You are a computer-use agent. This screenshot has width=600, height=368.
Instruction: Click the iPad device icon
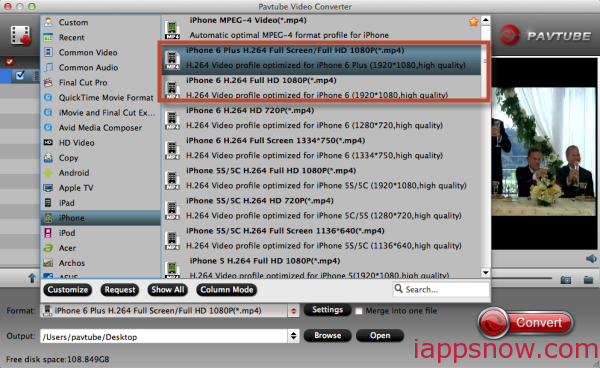[x=48, y=203]
